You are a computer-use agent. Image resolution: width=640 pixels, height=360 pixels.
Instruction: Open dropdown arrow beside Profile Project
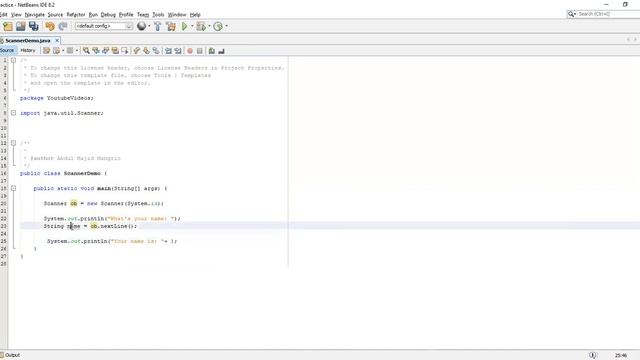pyautogui.click(x=227, y=27)
